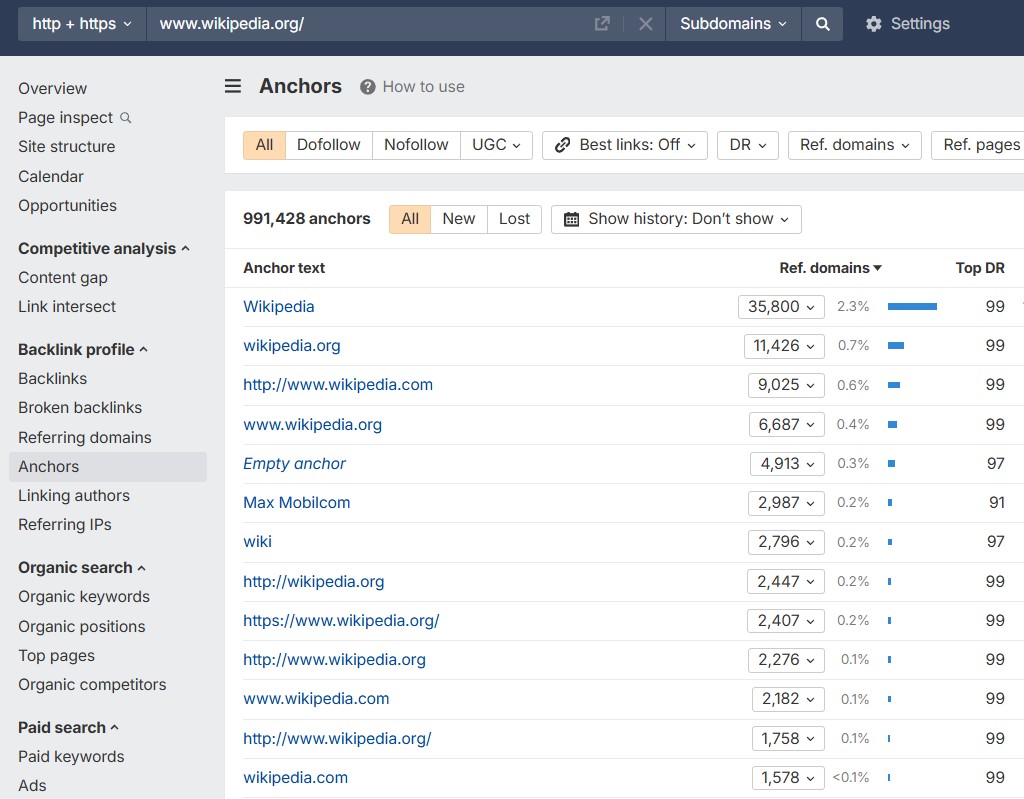Click http://www.wikipedia.com anchor link

[x=338, y=385]
